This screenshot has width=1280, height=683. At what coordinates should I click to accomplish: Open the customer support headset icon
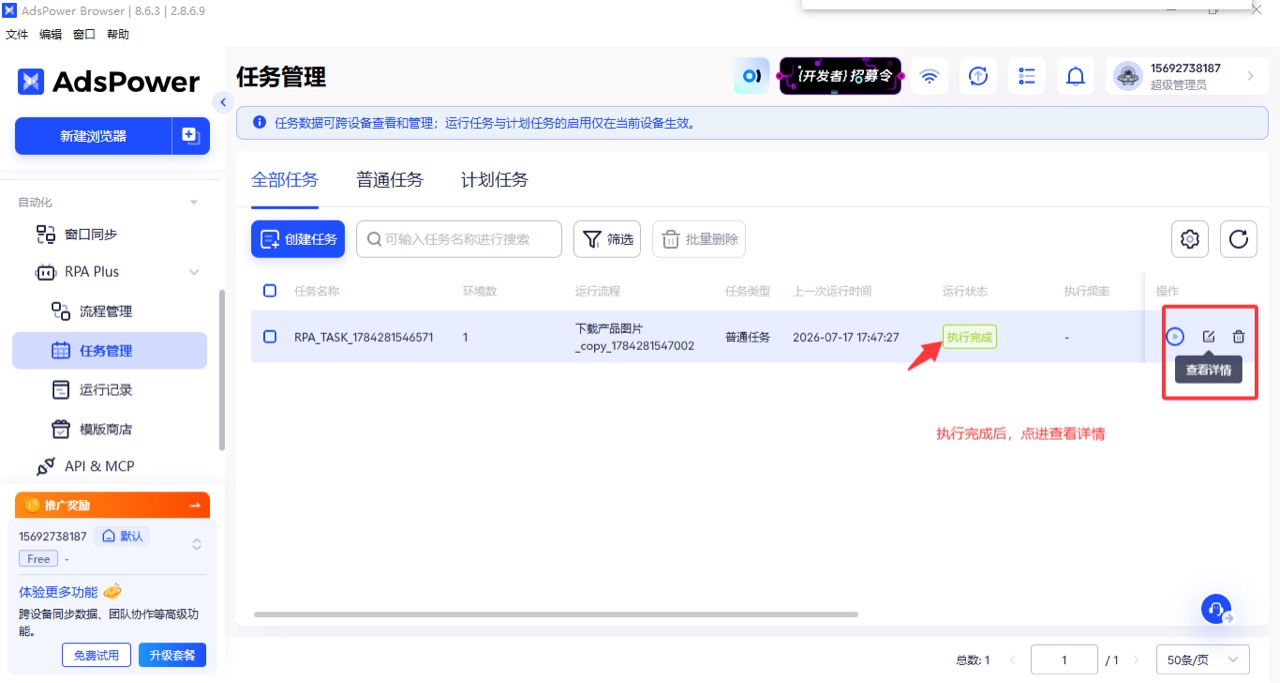[1216, 609]
